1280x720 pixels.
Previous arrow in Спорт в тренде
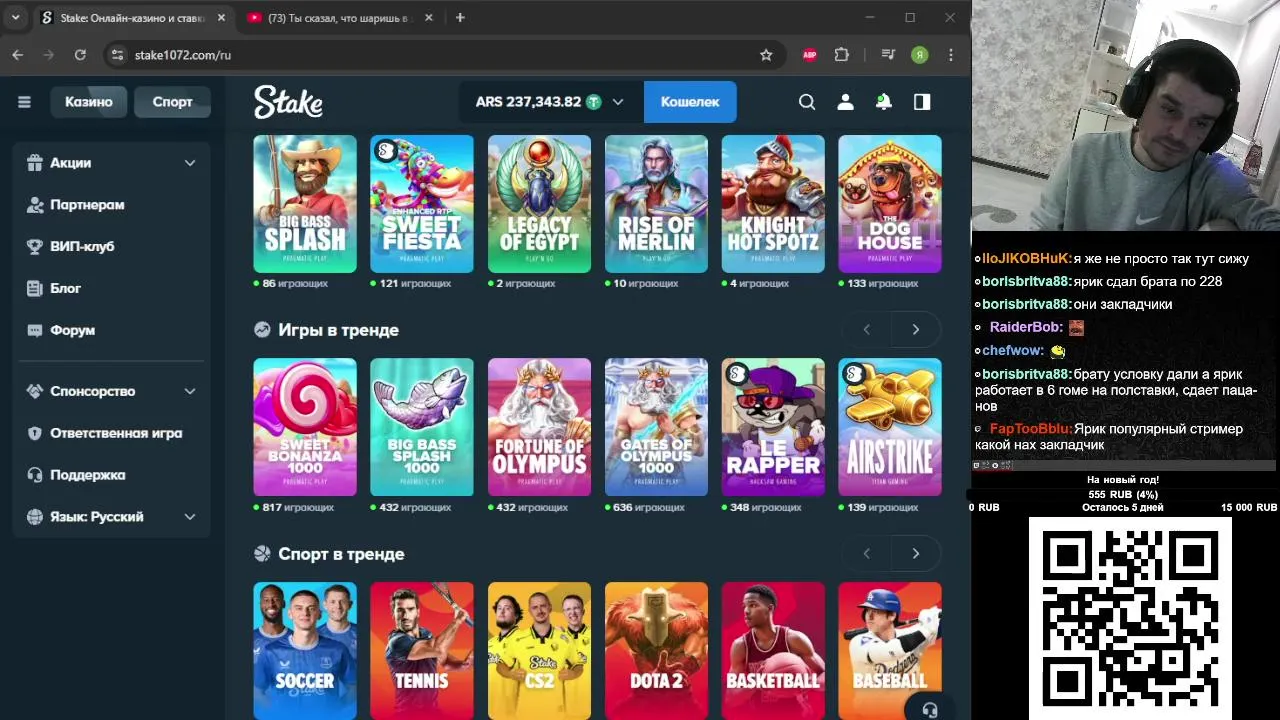867,554
